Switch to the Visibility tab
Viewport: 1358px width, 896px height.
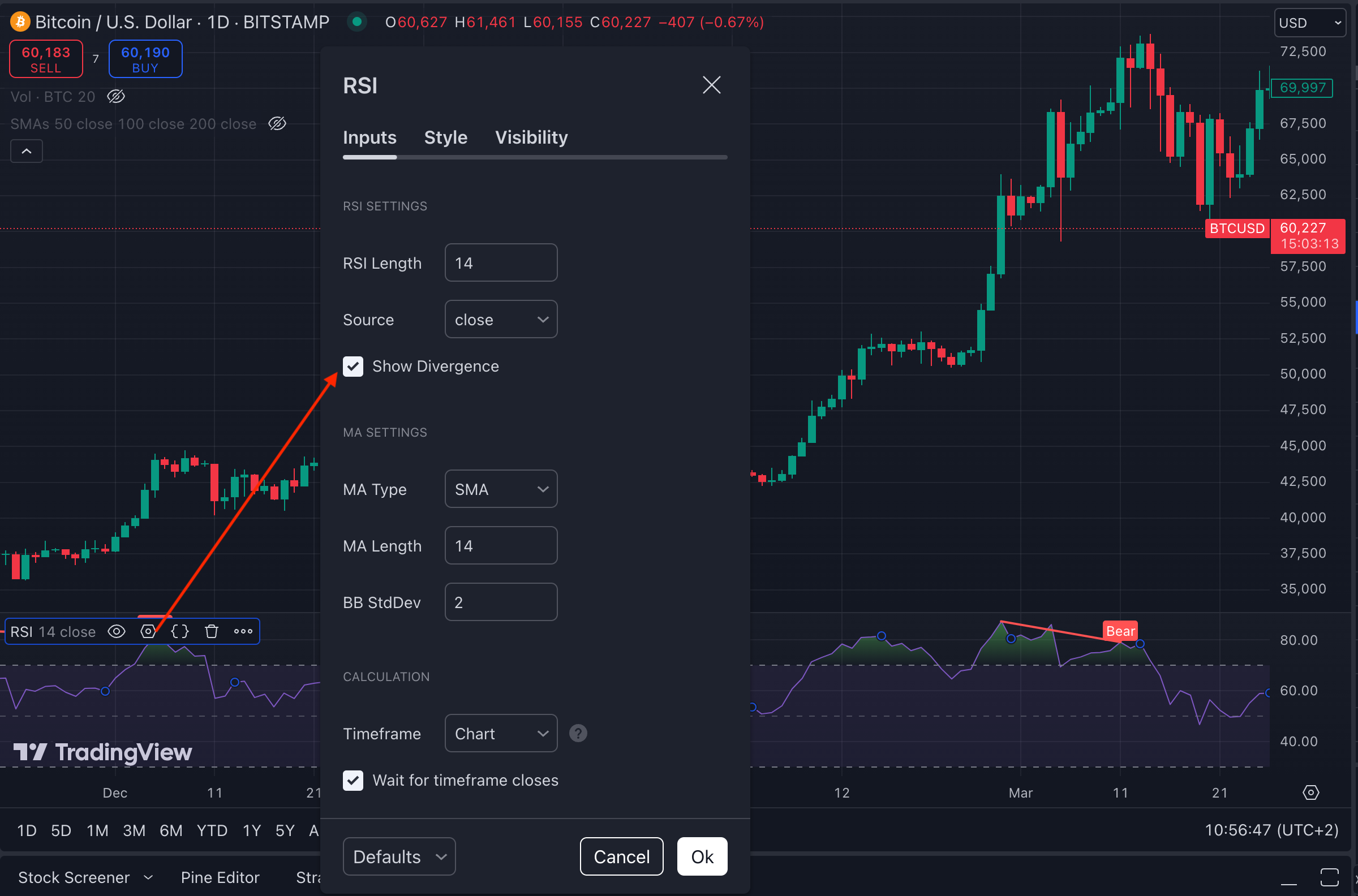(531, 137)
